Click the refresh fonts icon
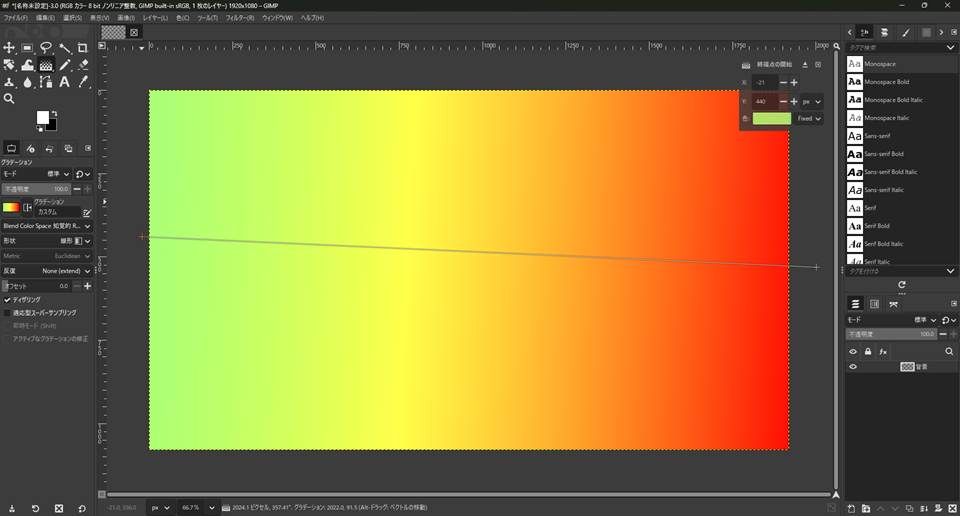 pyautogui.click(x=901, y=285)
